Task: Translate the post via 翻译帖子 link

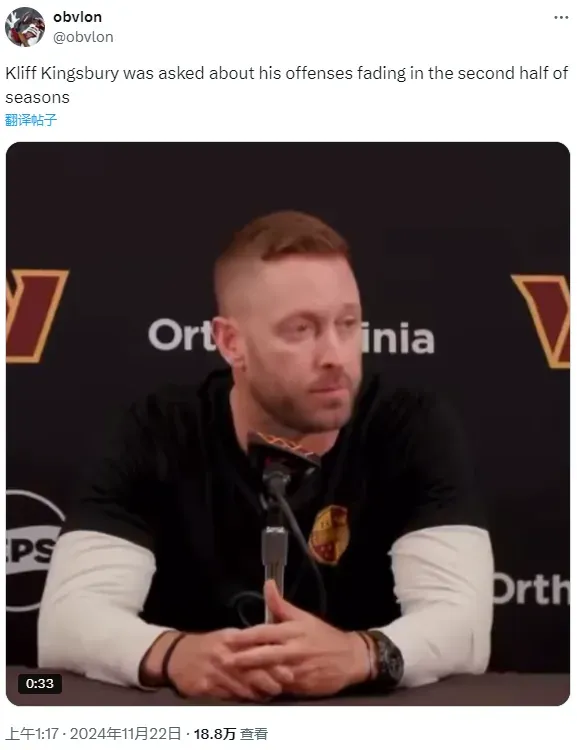Action: click(31, 120)
